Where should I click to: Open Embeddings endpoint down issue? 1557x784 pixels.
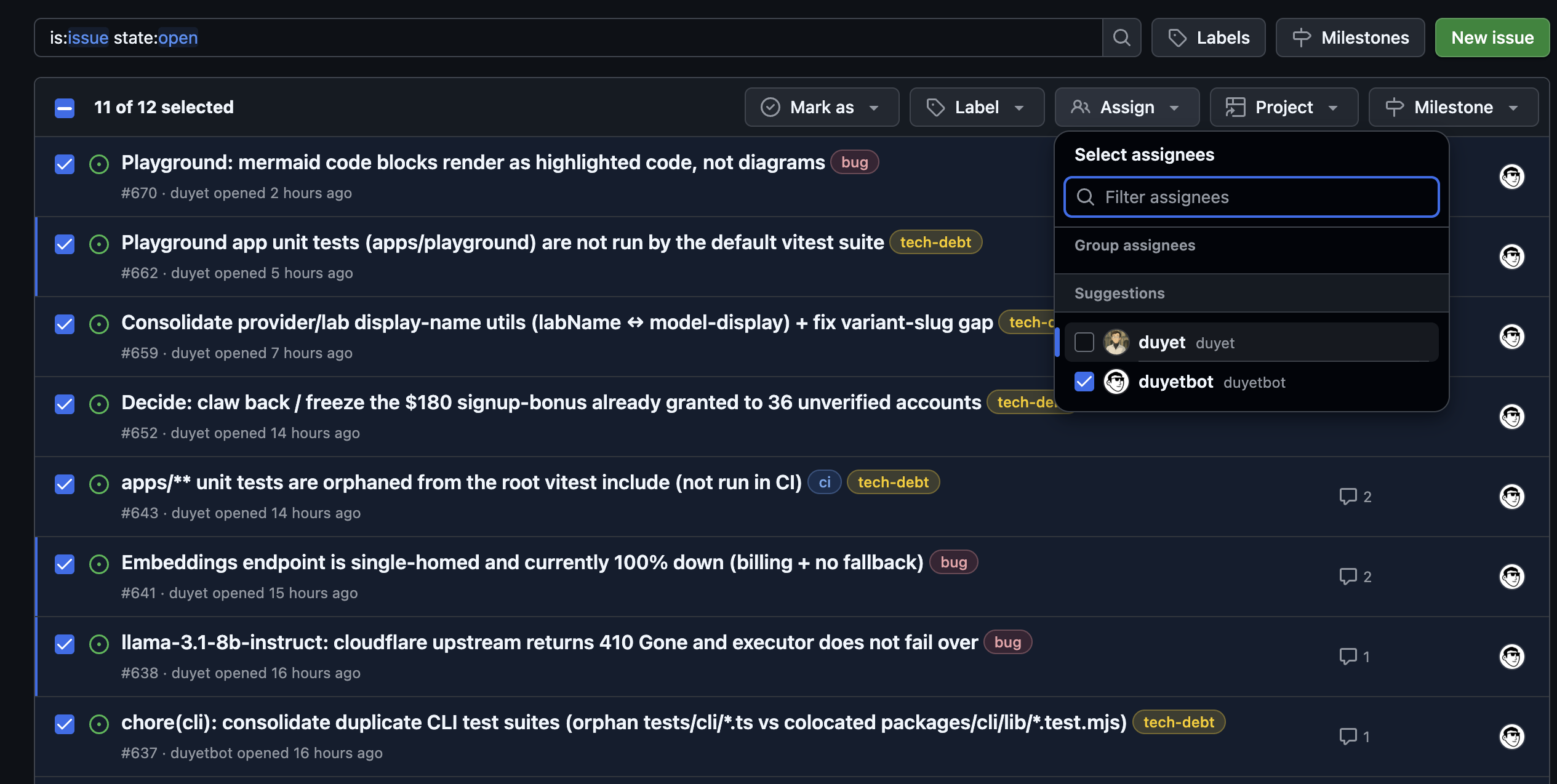click(522, 562)
